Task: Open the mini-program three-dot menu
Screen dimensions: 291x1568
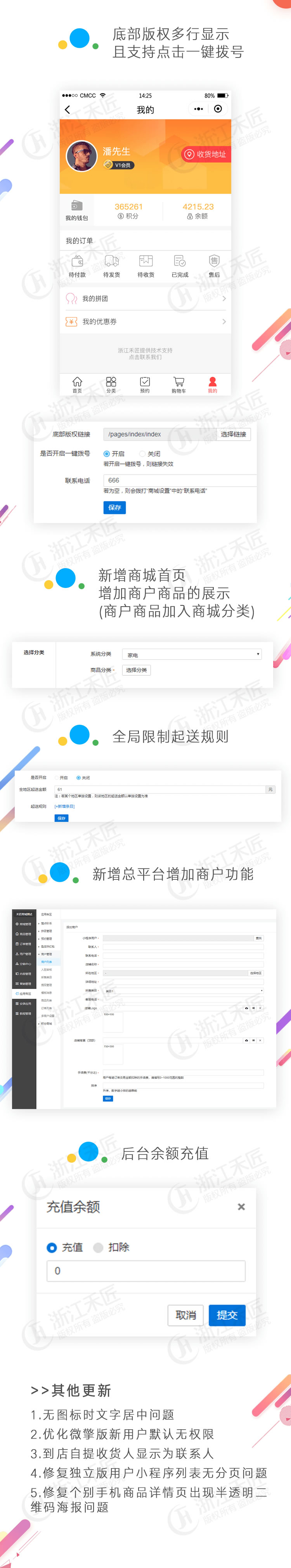Action: (199, 109)
